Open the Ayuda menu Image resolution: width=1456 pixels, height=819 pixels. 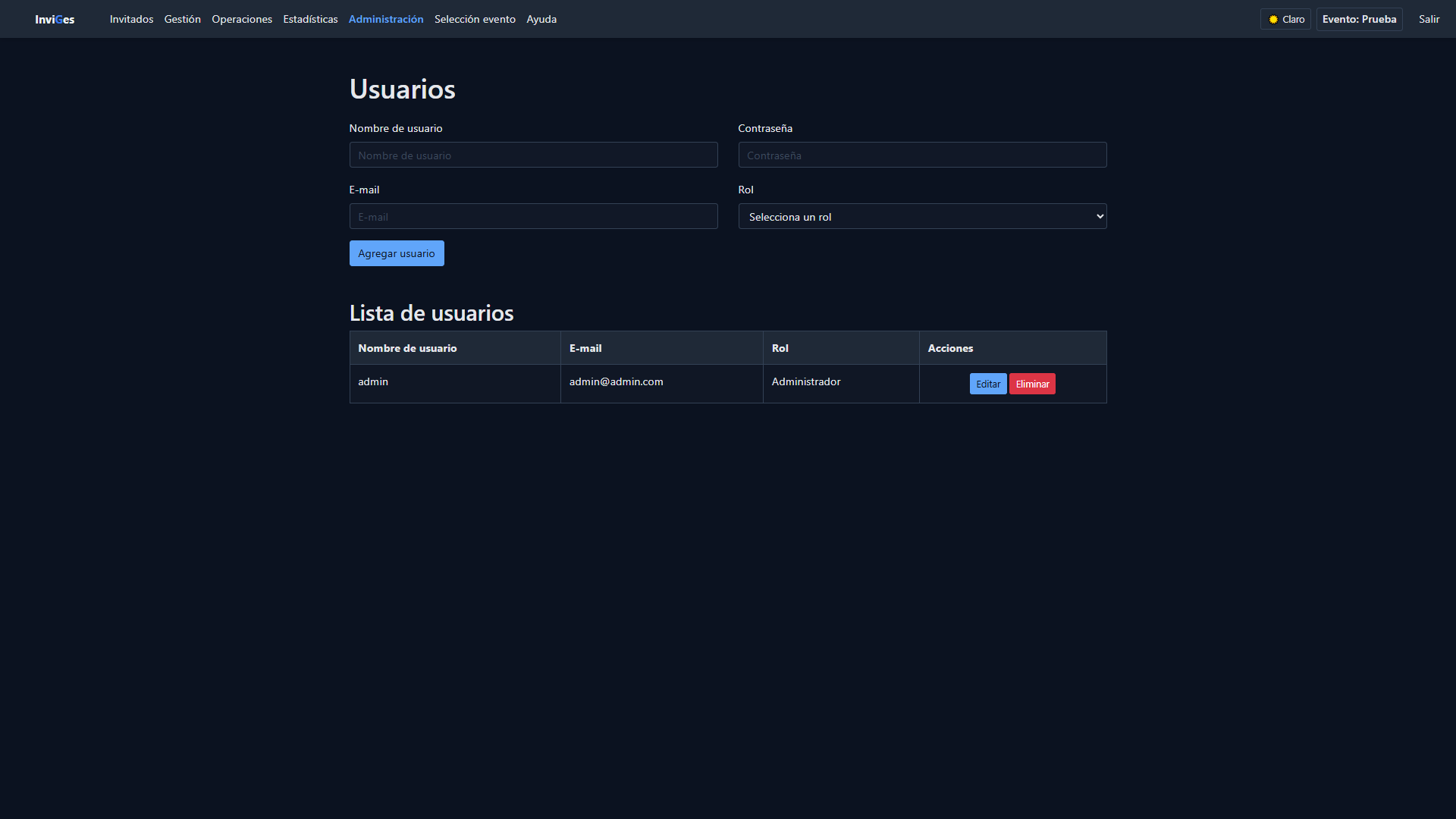point(541,19)
